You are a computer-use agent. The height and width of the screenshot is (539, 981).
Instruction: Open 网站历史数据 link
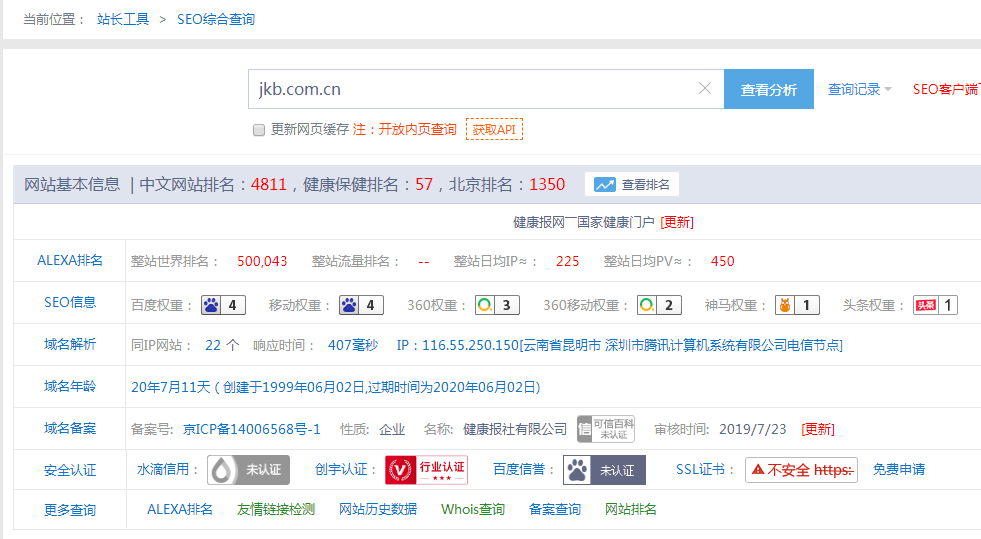[x=378, y=510]
